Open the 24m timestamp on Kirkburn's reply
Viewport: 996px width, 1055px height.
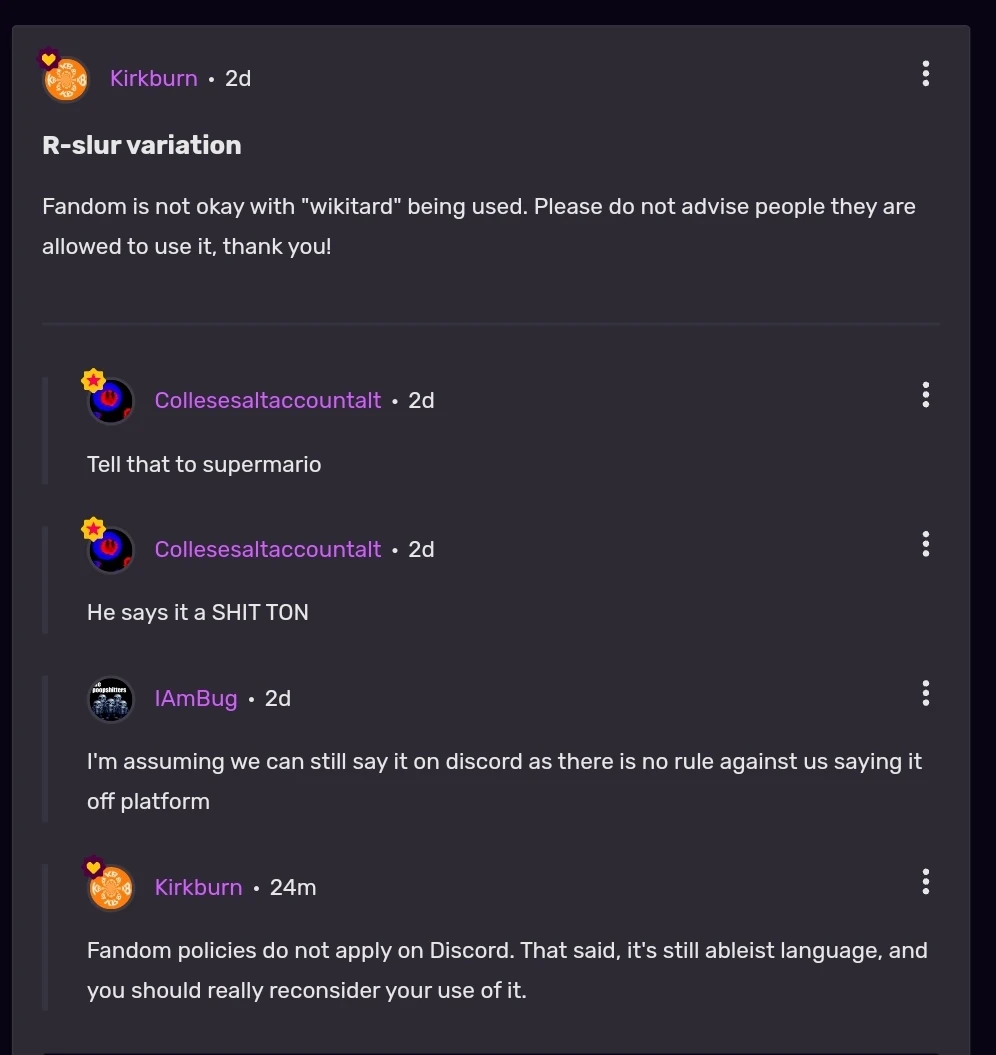pos(293,888)
